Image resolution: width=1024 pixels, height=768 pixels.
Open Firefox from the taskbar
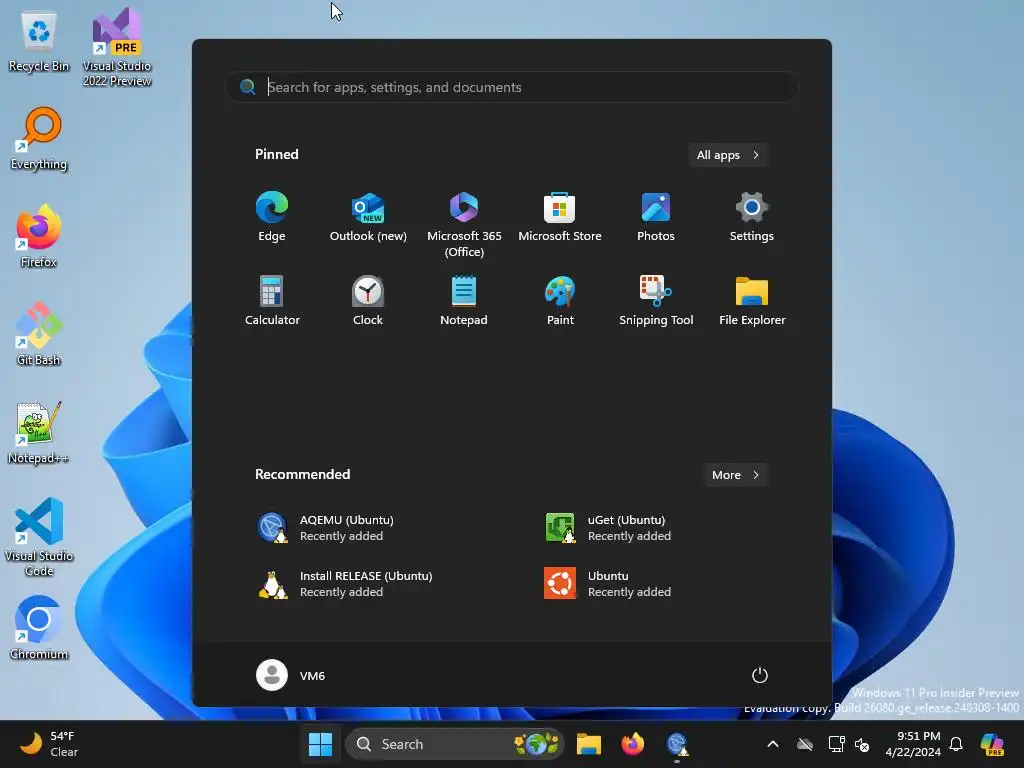click(632, 744)
